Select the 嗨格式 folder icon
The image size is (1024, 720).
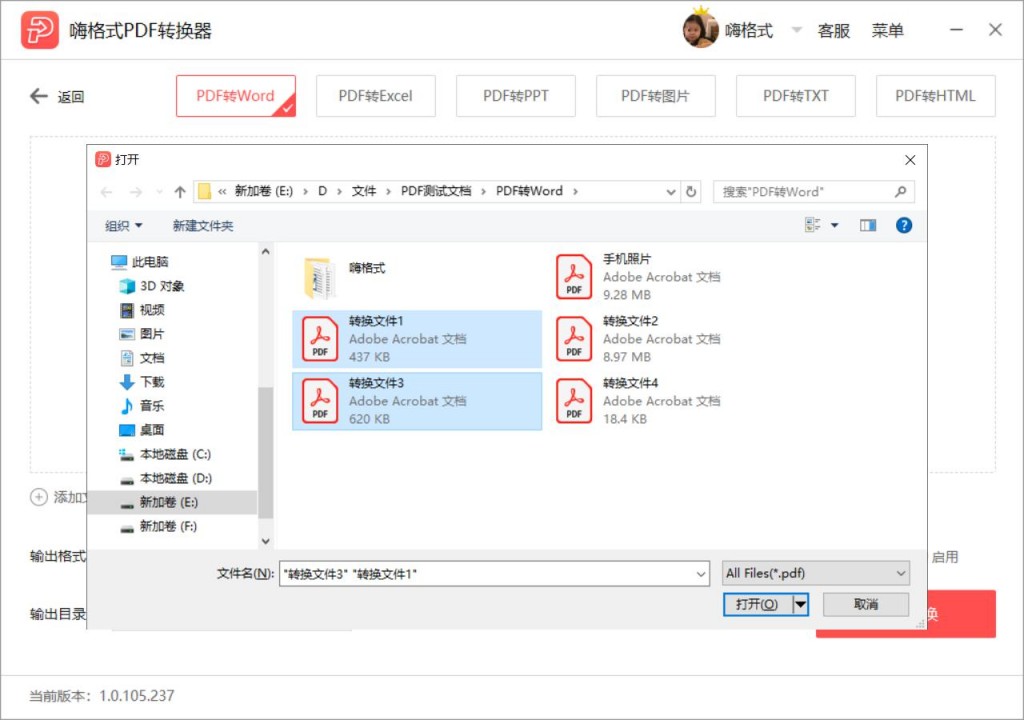point(320,277)
